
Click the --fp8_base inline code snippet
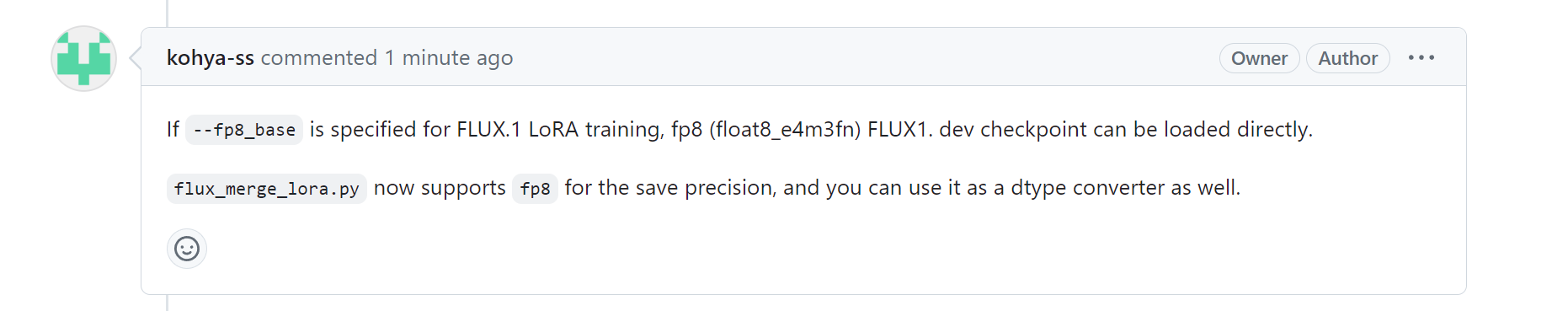click(x=244, y=130)
